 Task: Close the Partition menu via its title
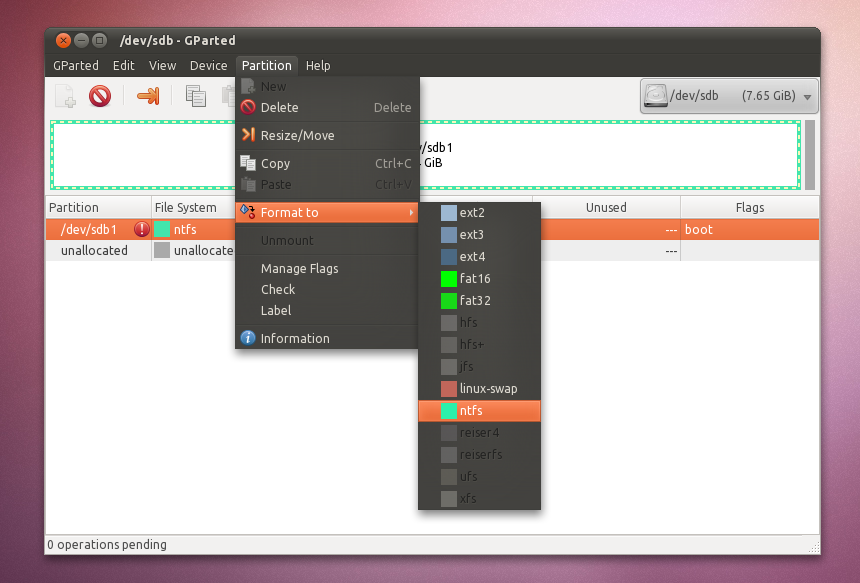267,65
